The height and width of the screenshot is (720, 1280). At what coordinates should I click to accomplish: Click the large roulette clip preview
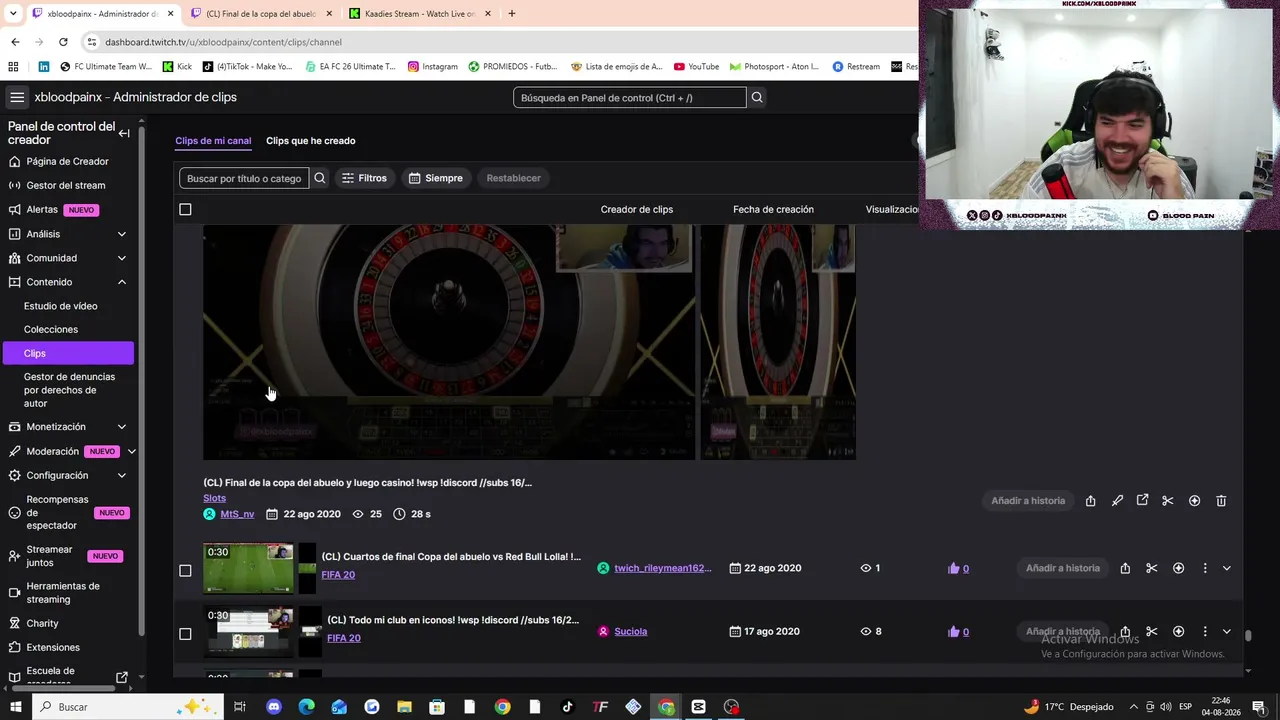point(449,342)
